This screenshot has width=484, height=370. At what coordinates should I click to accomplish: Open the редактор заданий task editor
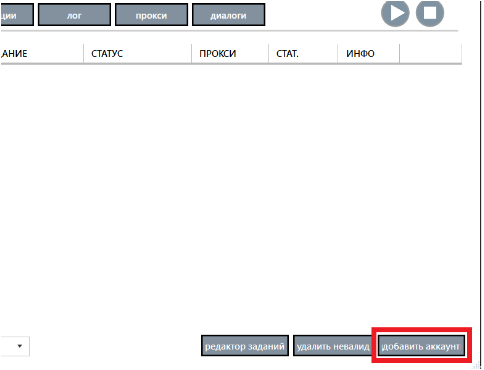pyautogui.click(x=245, y=346)
